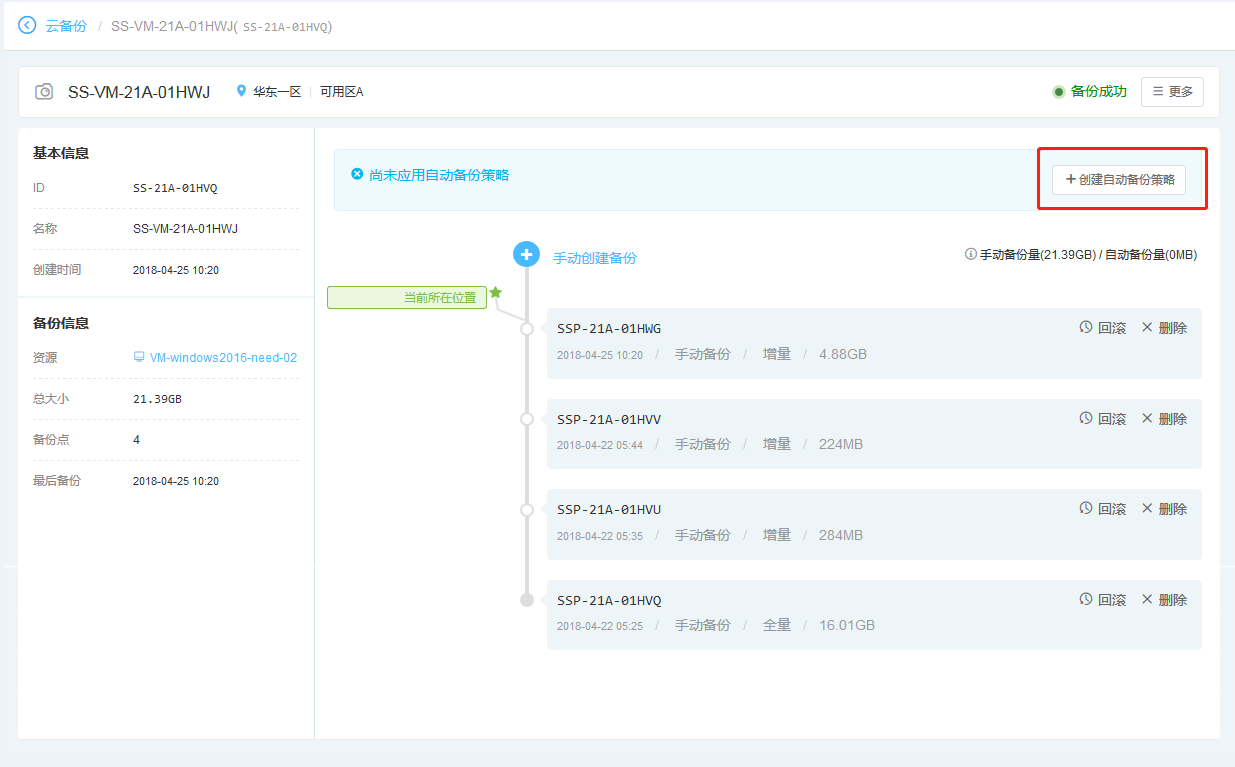Click rollback icon for SSP-21A-01HVV
Viewport: 1235px width, 767px height.
(x=1086, y=418)
